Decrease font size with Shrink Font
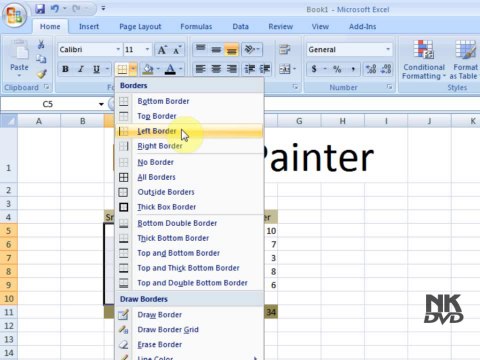Viewport: 480px width, 360px height. [177, 50]
